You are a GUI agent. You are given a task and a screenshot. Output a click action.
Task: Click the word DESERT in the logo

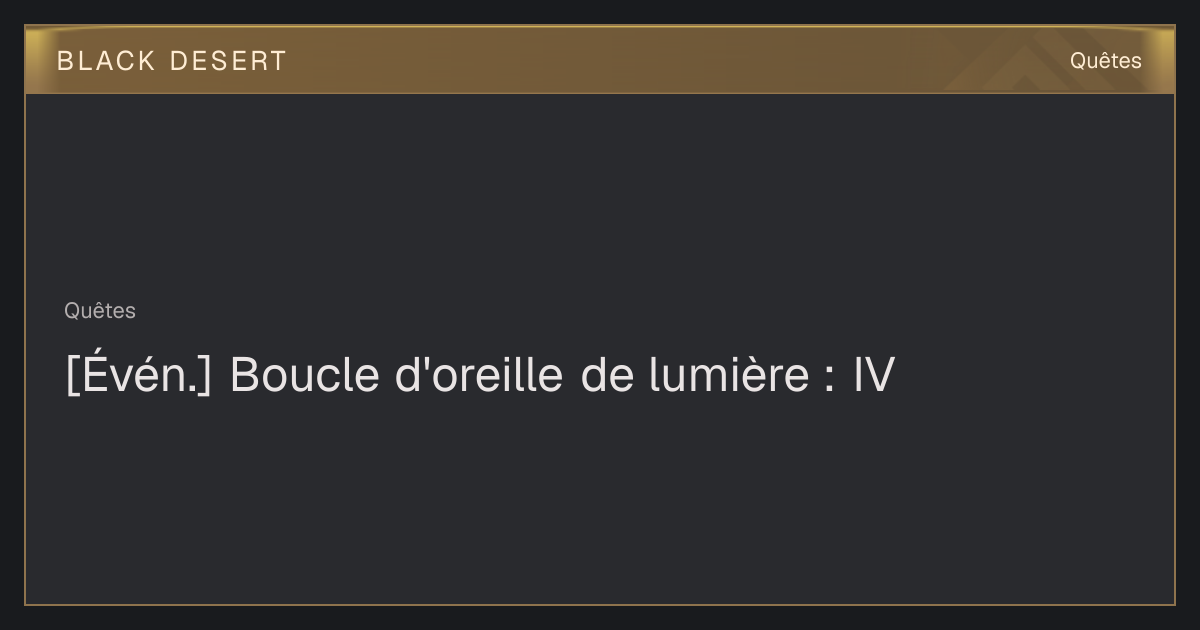(x=228, y=61)
